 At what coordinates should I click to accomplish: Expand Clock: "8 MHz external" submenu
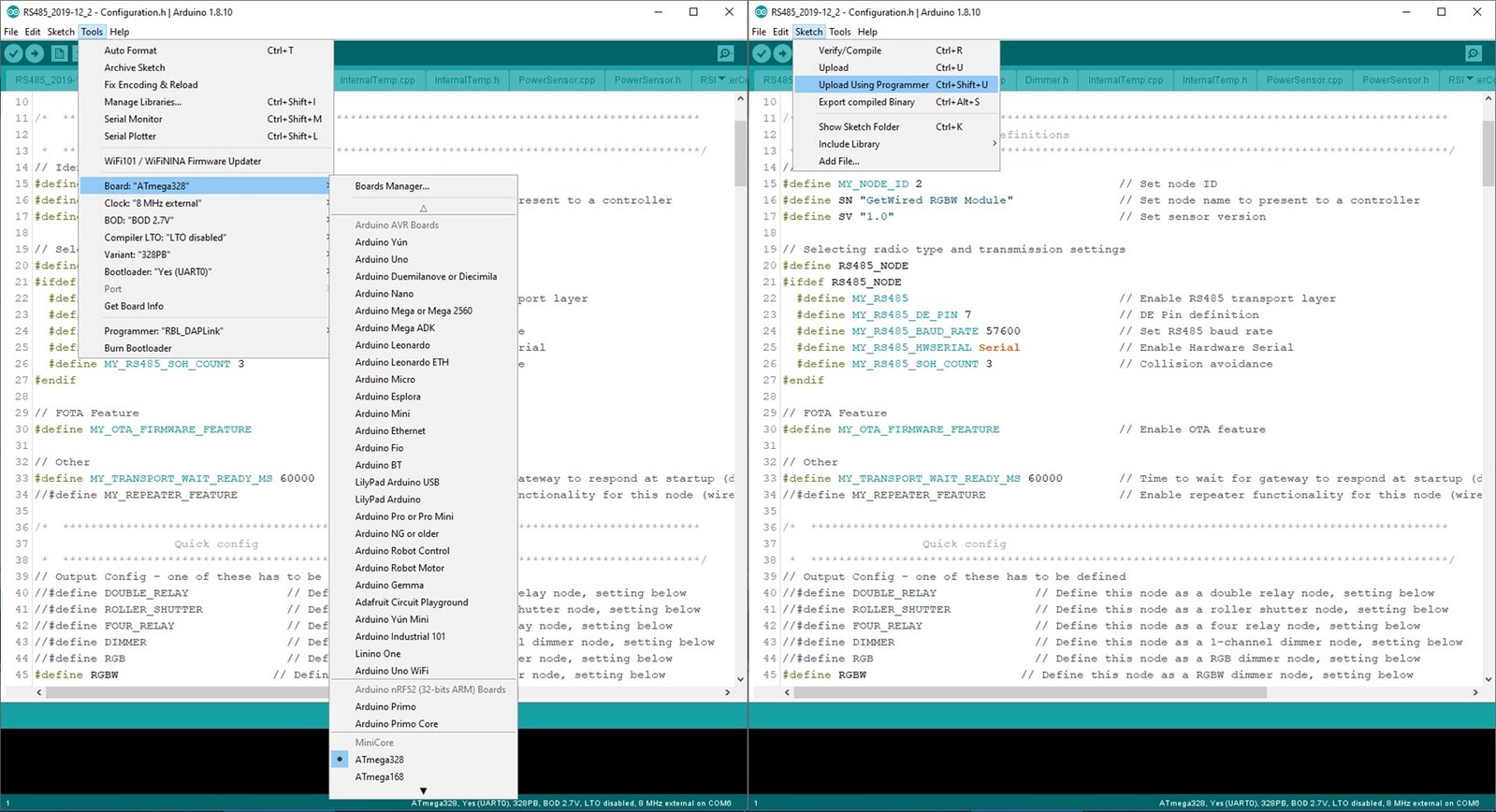click(206, 203)
